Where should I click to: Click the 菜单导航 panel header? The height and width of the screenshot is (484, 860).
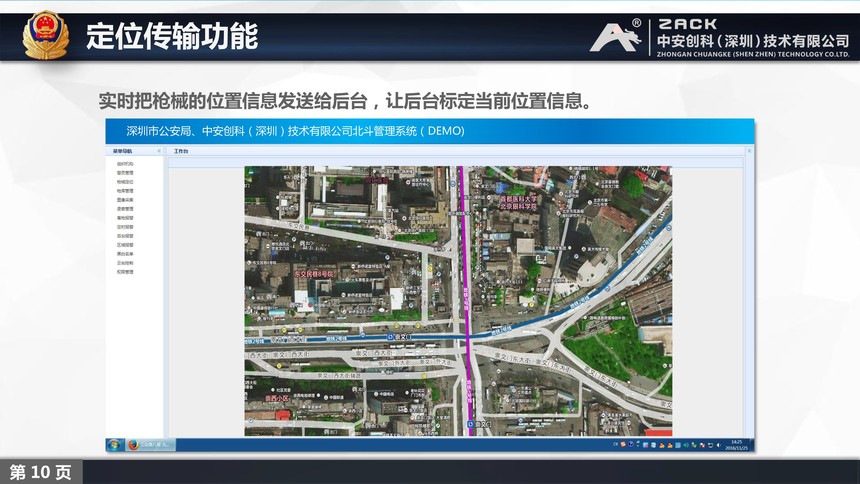(x=134, y=151)
